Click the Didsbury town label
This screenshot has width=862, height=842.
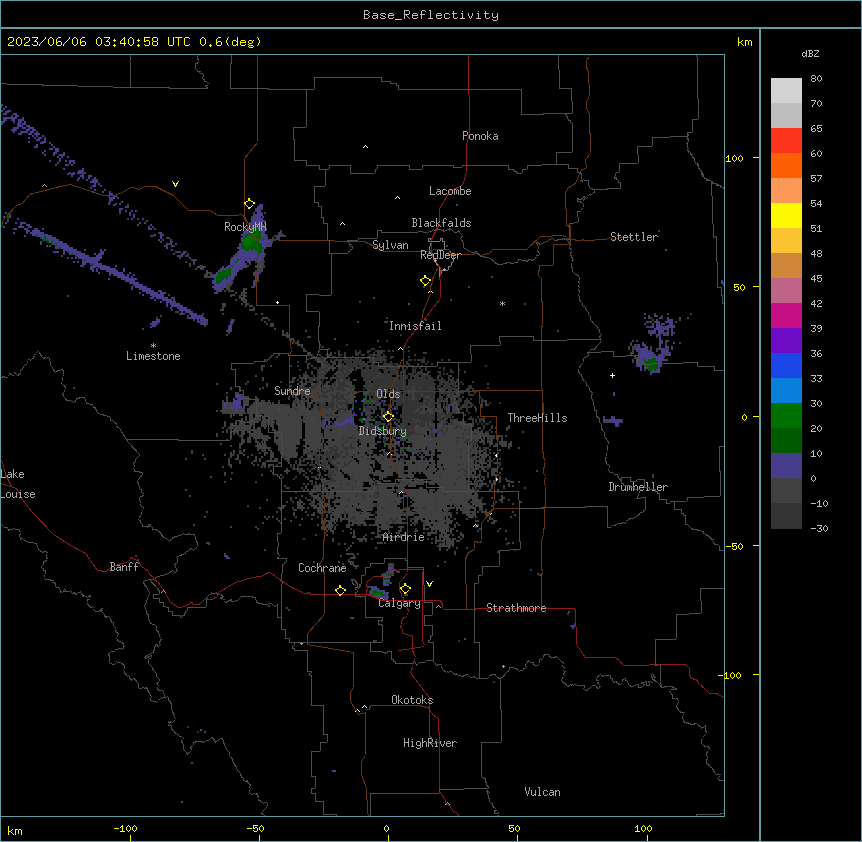383,431
